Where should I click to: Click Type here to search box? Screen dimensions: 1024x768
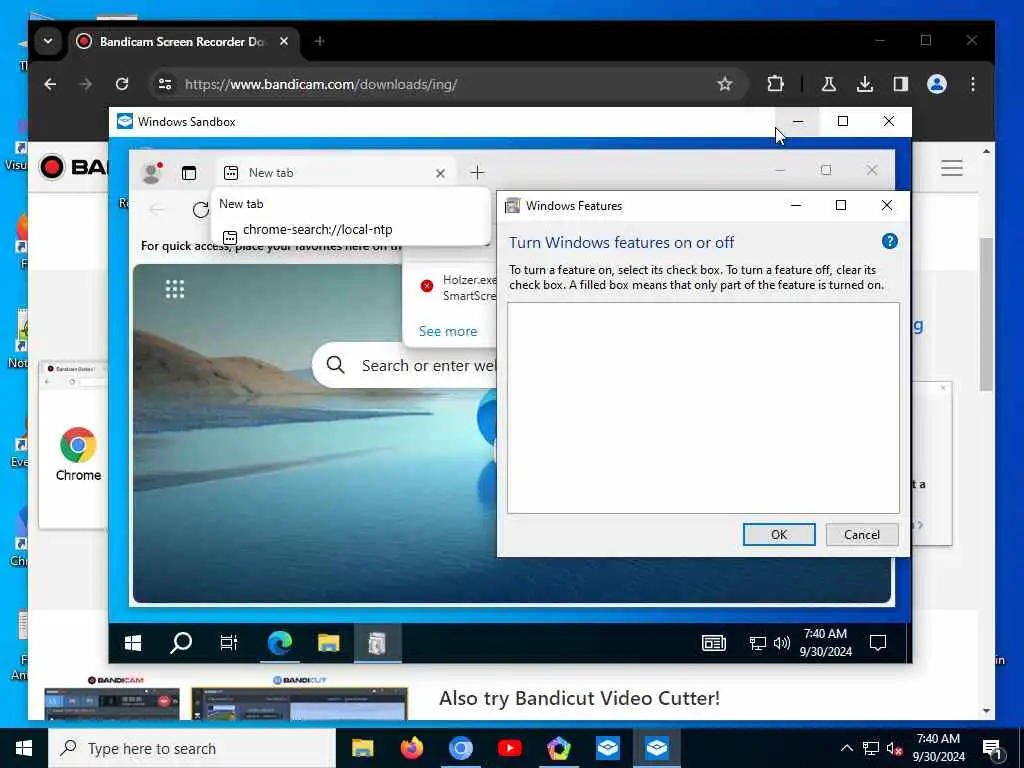click(x=192, y=748)
